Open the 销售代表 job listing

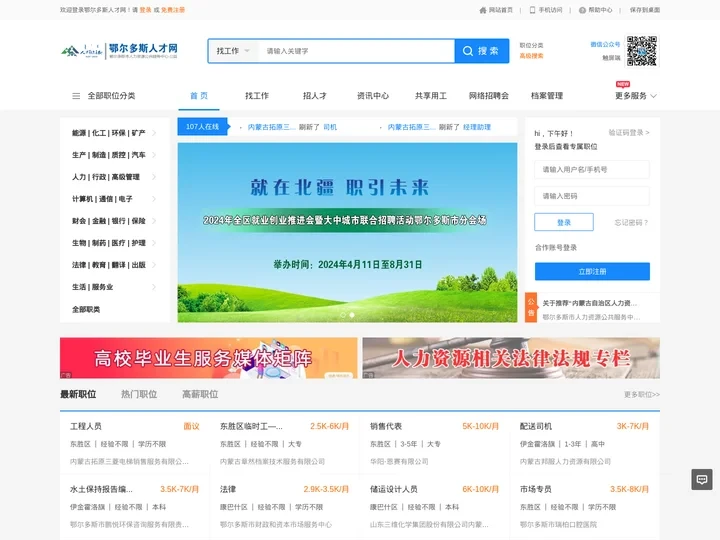[386, 426]
